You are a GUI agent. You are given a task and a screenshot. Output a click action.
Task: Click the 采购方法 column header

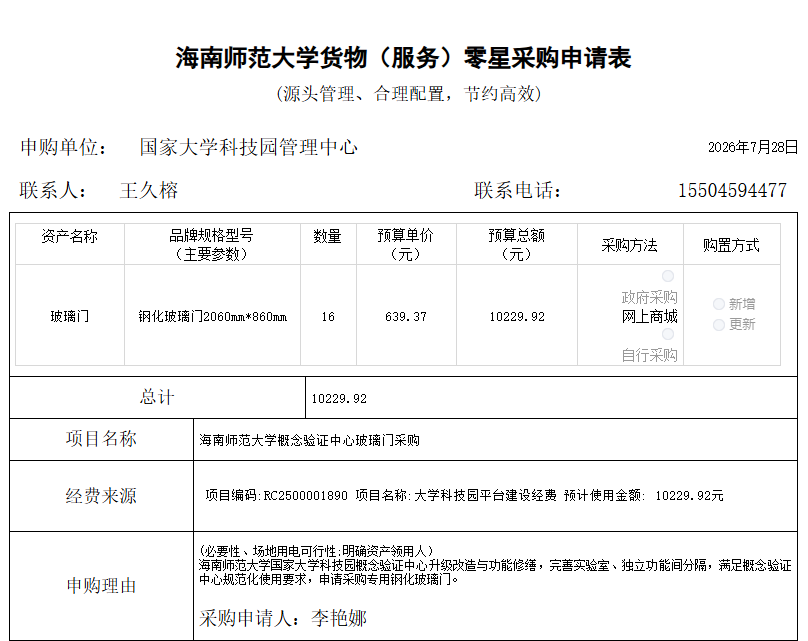(x=629, y=245)
